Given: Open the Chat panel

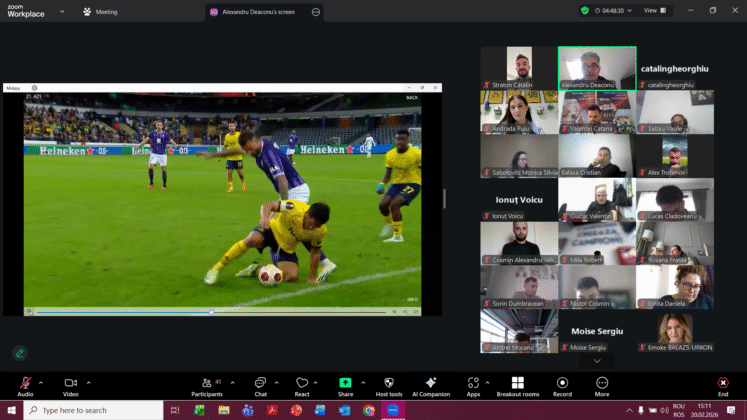Looking at the screenshot, I should tap(259, 383).
